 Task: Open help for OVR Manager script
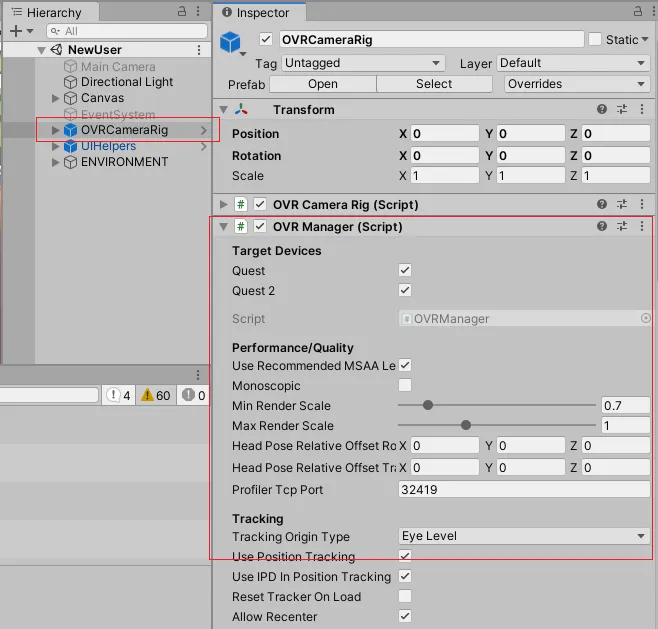click(x=602, y=227)
